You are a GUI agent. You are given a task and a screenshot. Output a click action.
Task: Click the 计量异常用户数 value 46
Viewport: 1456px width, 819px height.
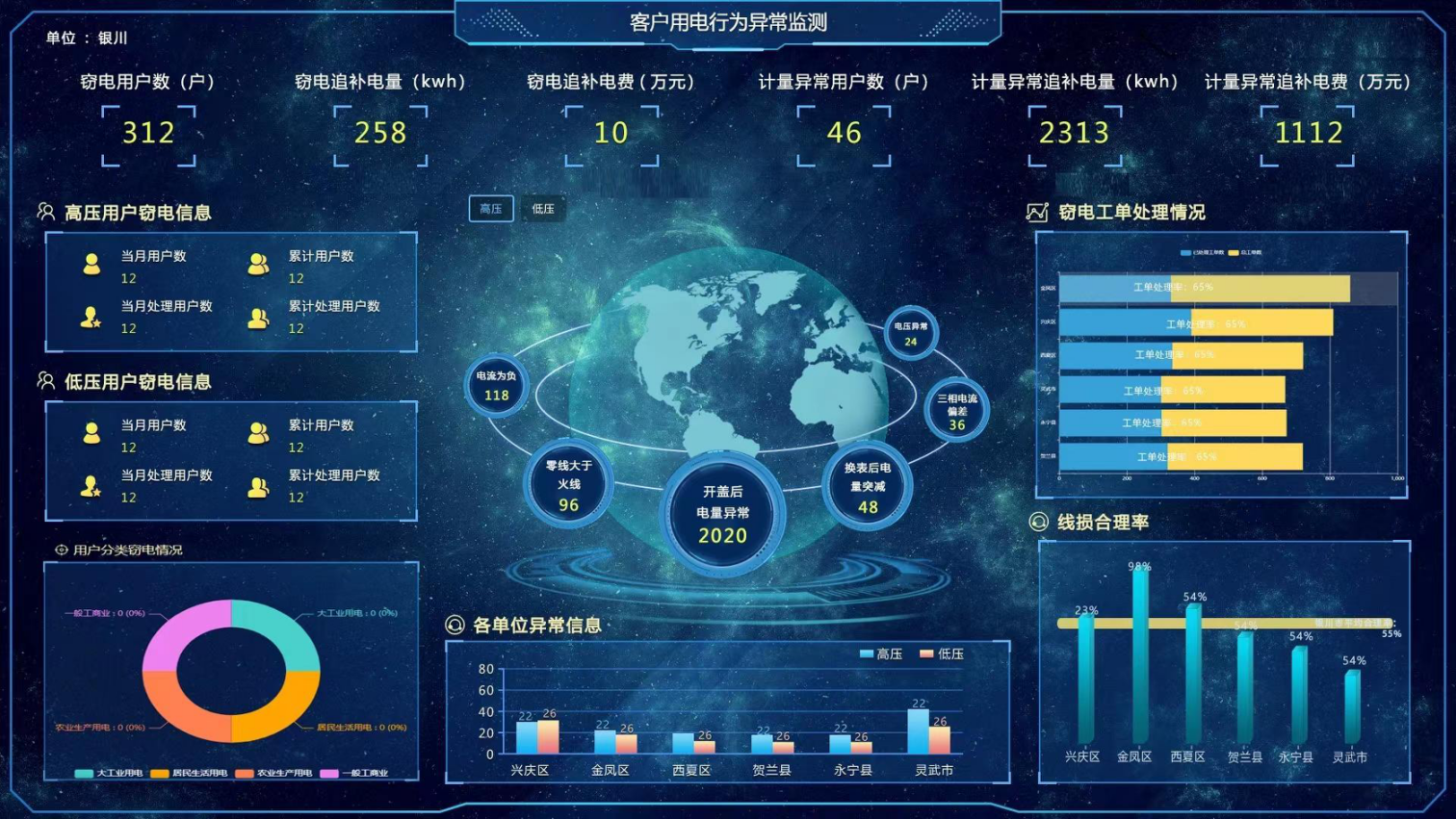click(844, 133)
